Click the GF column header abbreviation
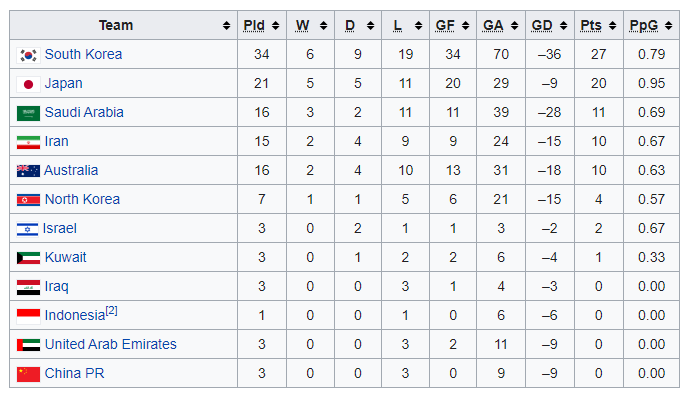The width and height of the screenshot is (686, 401). pyautogui.click(x=445, y=25)
